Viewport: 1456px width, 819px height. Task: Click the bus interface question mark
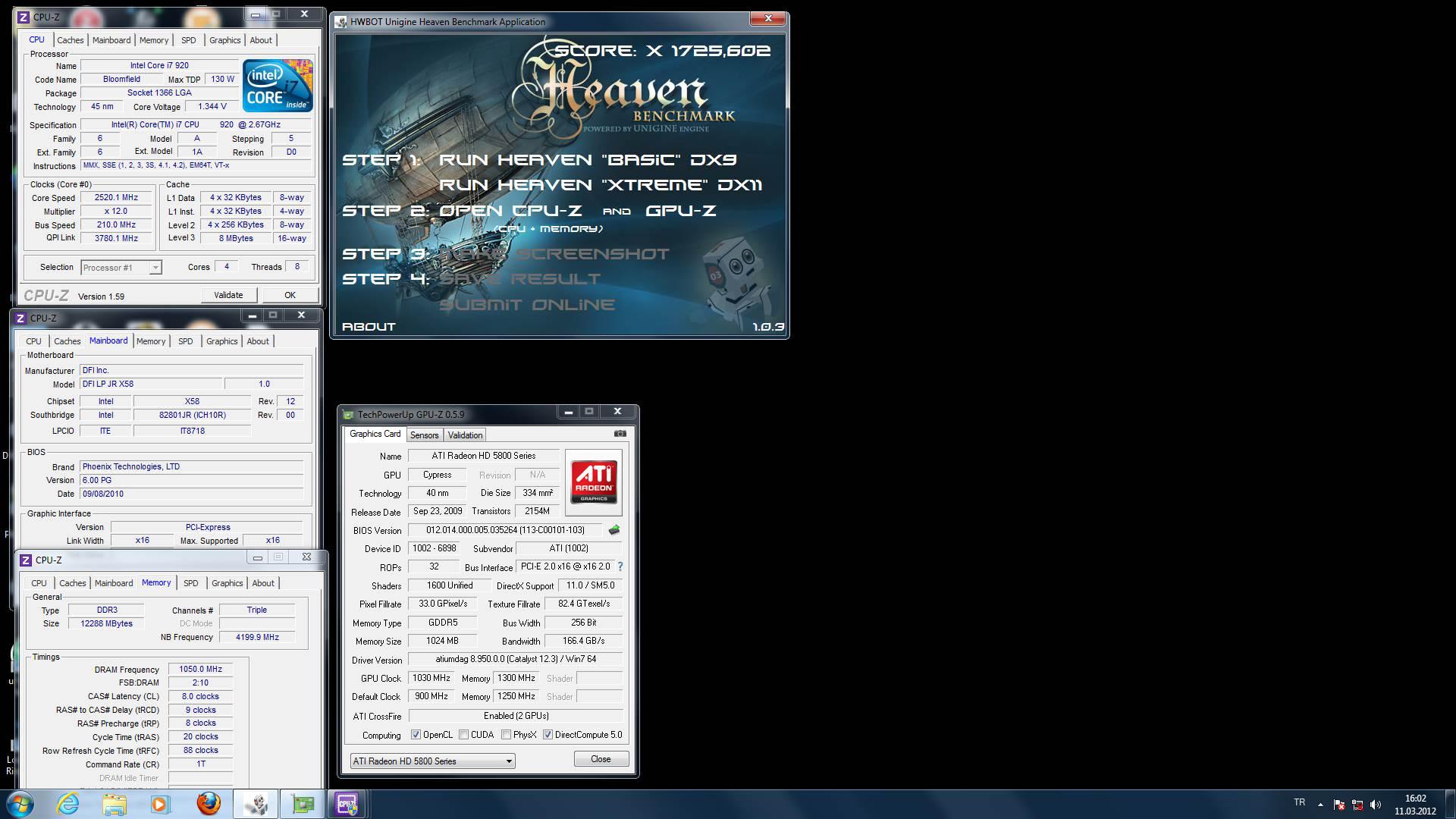[620, 566]
